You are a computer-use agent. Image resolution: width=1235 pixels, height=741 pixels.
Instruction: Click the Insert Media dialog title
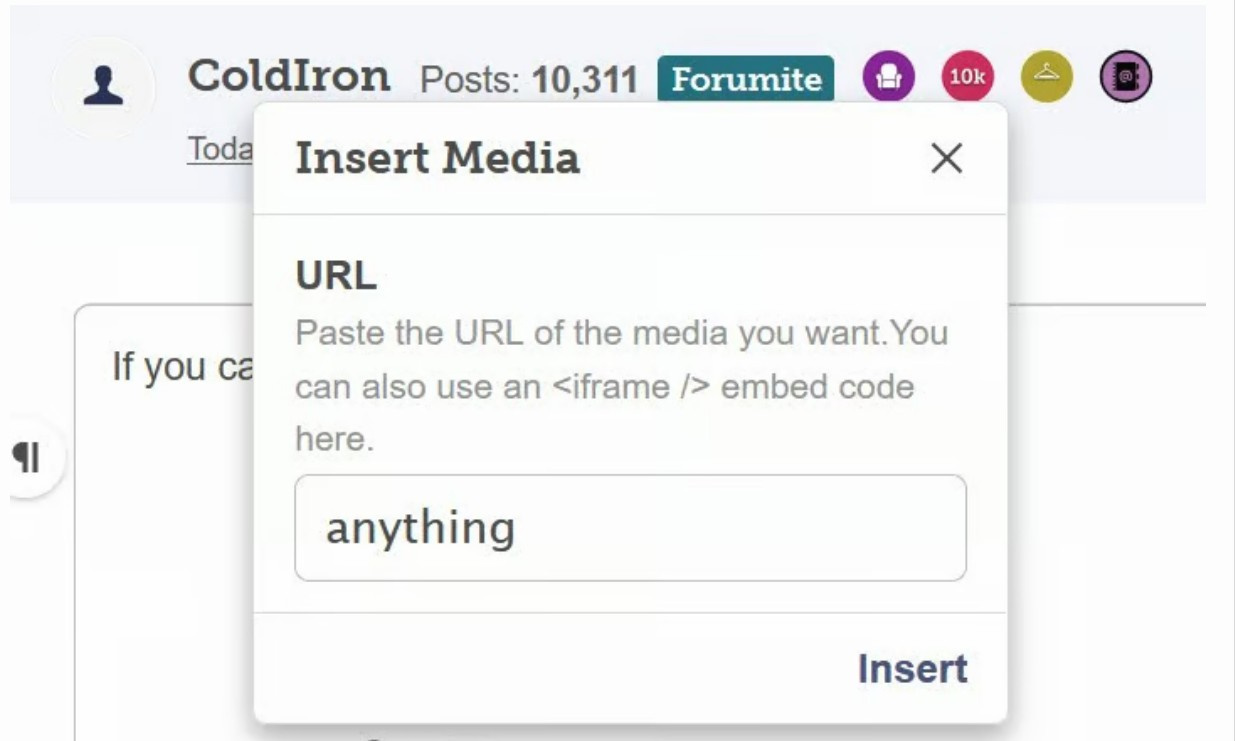437,158
